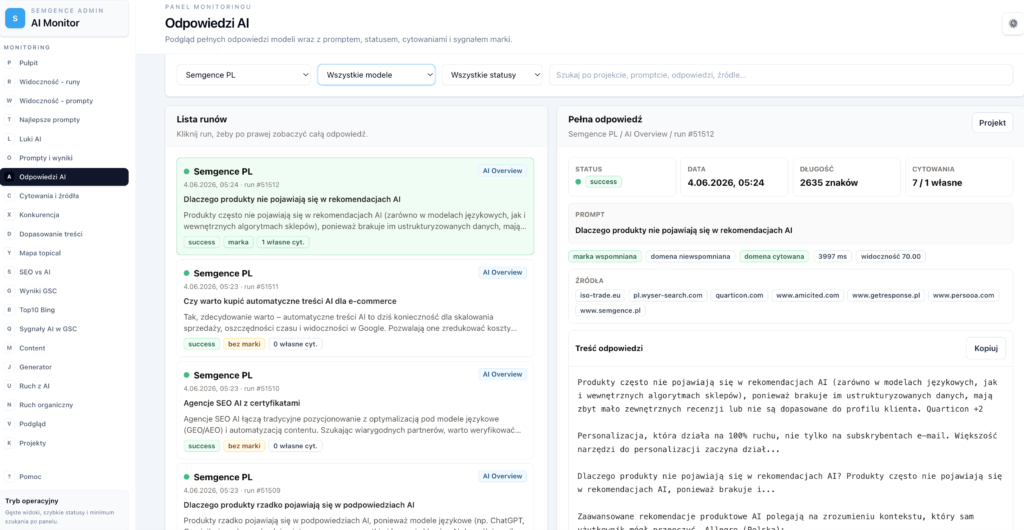Viewport: 1024px width, 530px height.
Task: Open Ruch organiczny
Action: 65,405
